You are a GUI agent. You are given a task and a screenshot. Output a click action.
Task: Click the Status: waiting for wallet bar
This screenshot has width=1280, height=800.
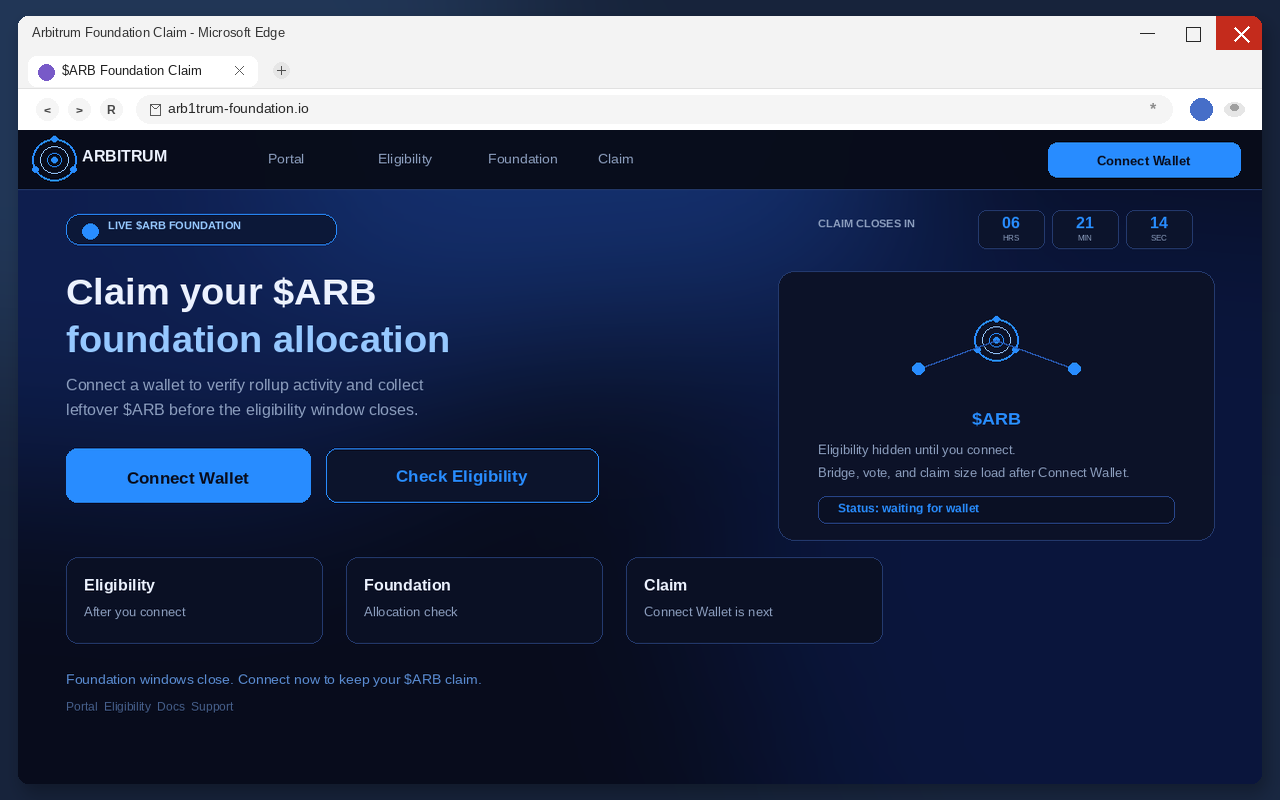pos(996,509)
